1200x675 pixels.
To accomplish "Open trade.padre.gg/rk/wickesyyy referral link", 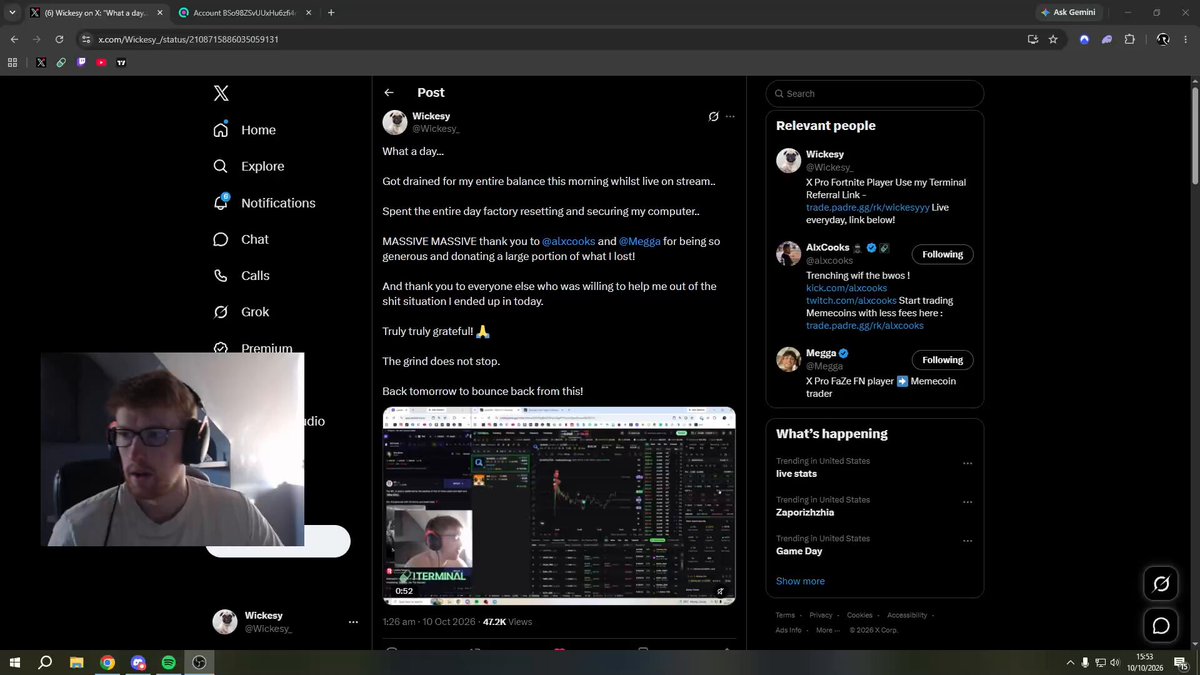I will point(868,207).
